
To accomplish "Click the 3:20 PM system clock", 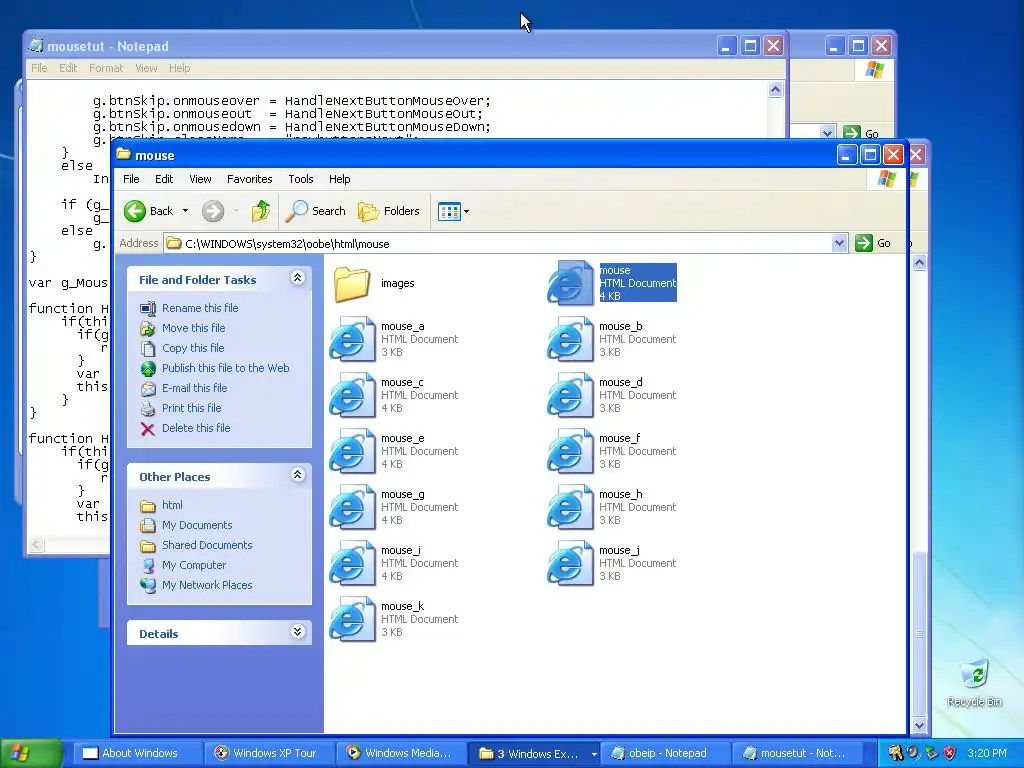I will pyautogui.click(x=987, y=753).
